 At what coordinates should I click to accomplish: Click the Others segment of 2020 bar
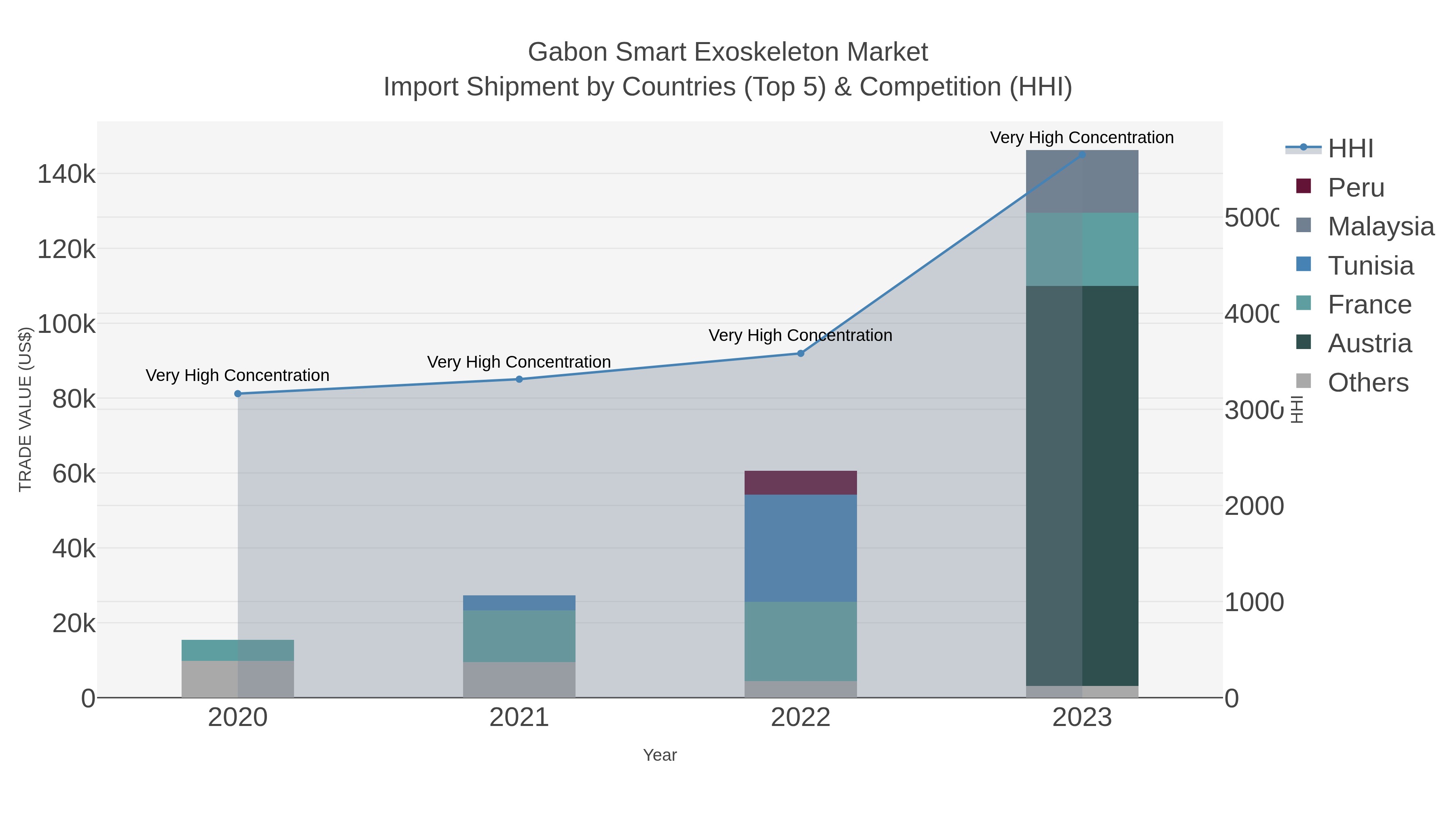tap(238, 679)
